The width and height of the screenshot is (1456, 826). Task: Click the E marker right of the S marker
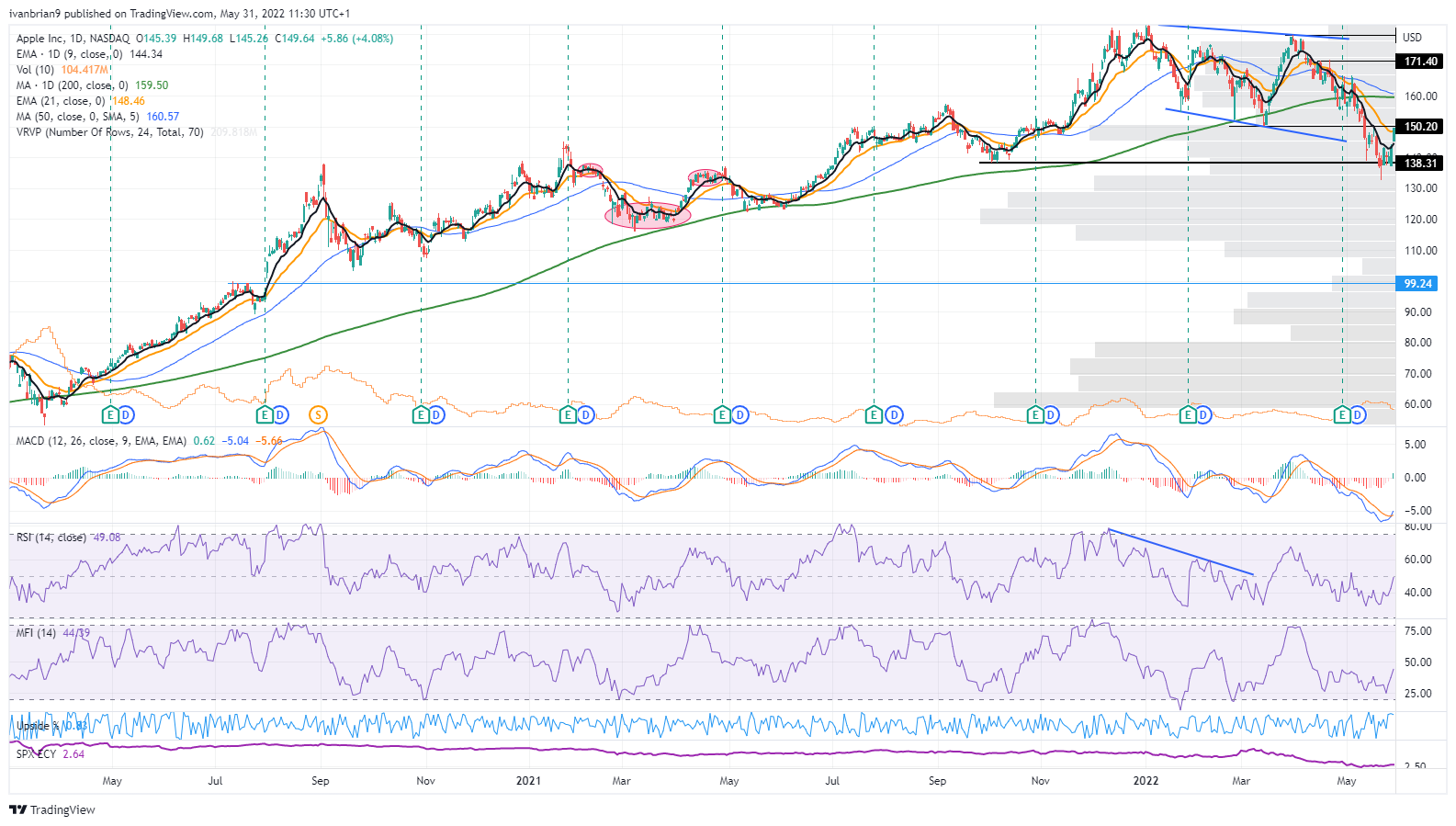point(421,415)
